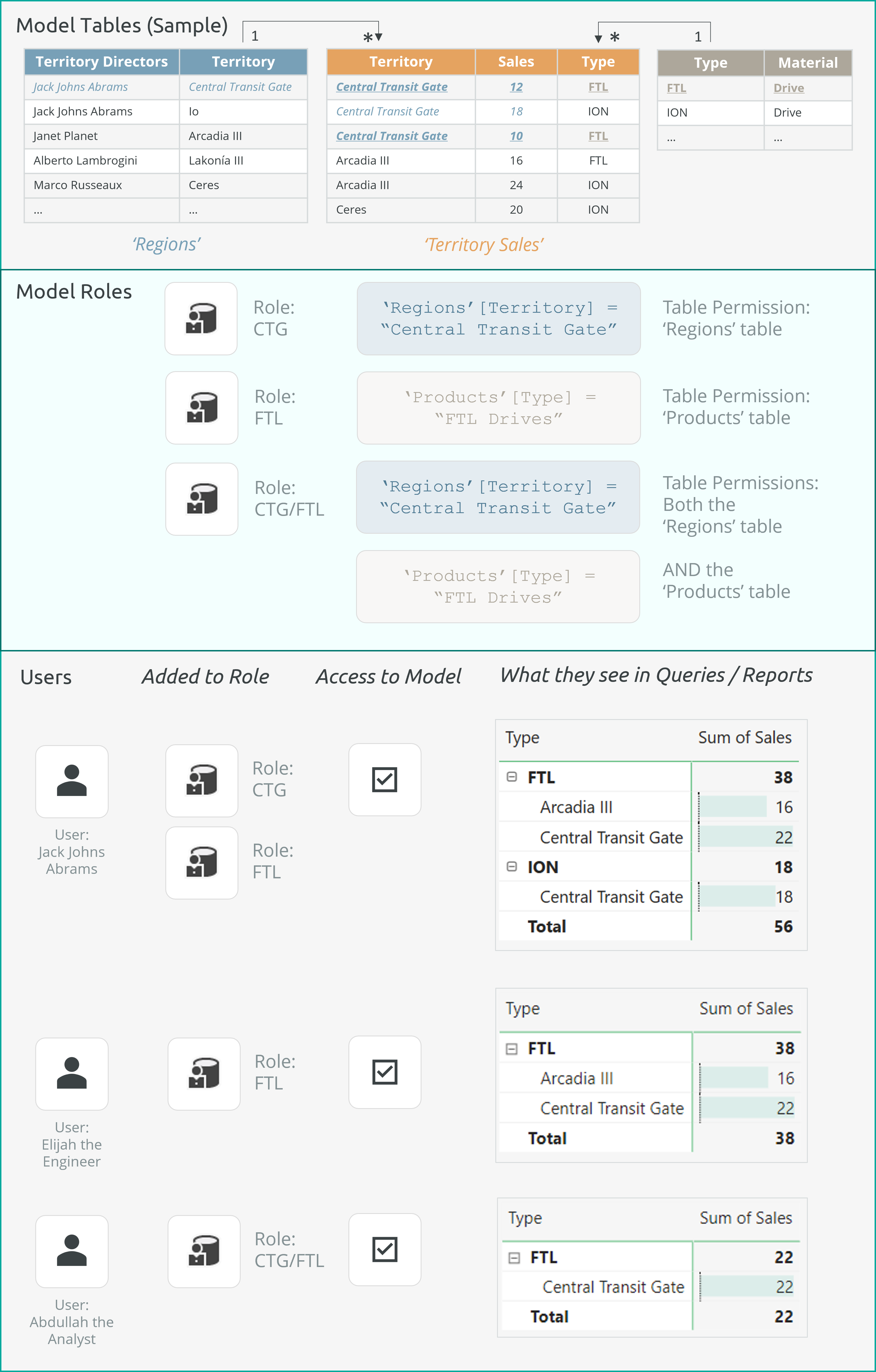Image resolution: width=876 pixels, height=1372 pixels.
Task: Click Elijah the Engineer user icon
Action: pos(72,1074)
